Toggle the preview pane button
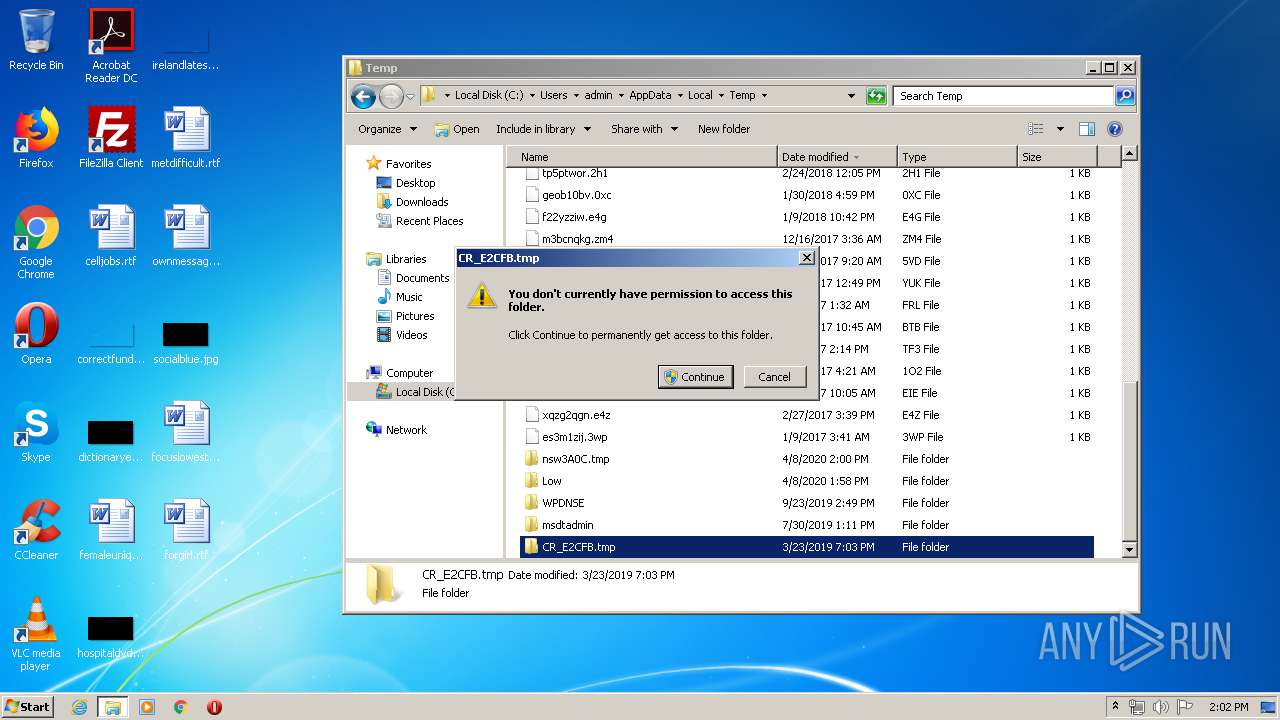Image resolution: width=1280 pixels, height=720 pixels. tap(1087, 129)
